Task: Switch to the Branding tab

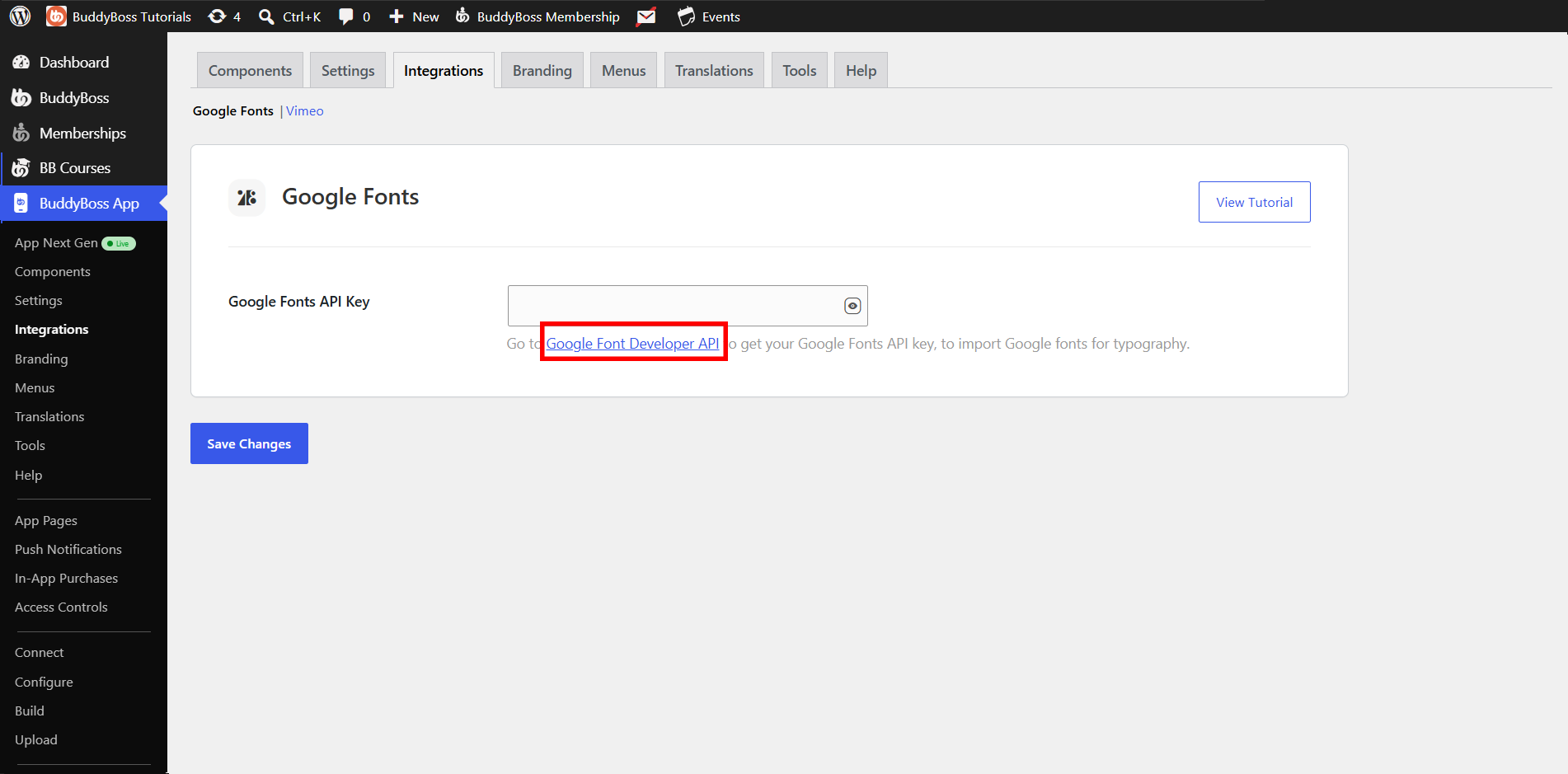Action: pyautogui.click(x=542, y=71)
